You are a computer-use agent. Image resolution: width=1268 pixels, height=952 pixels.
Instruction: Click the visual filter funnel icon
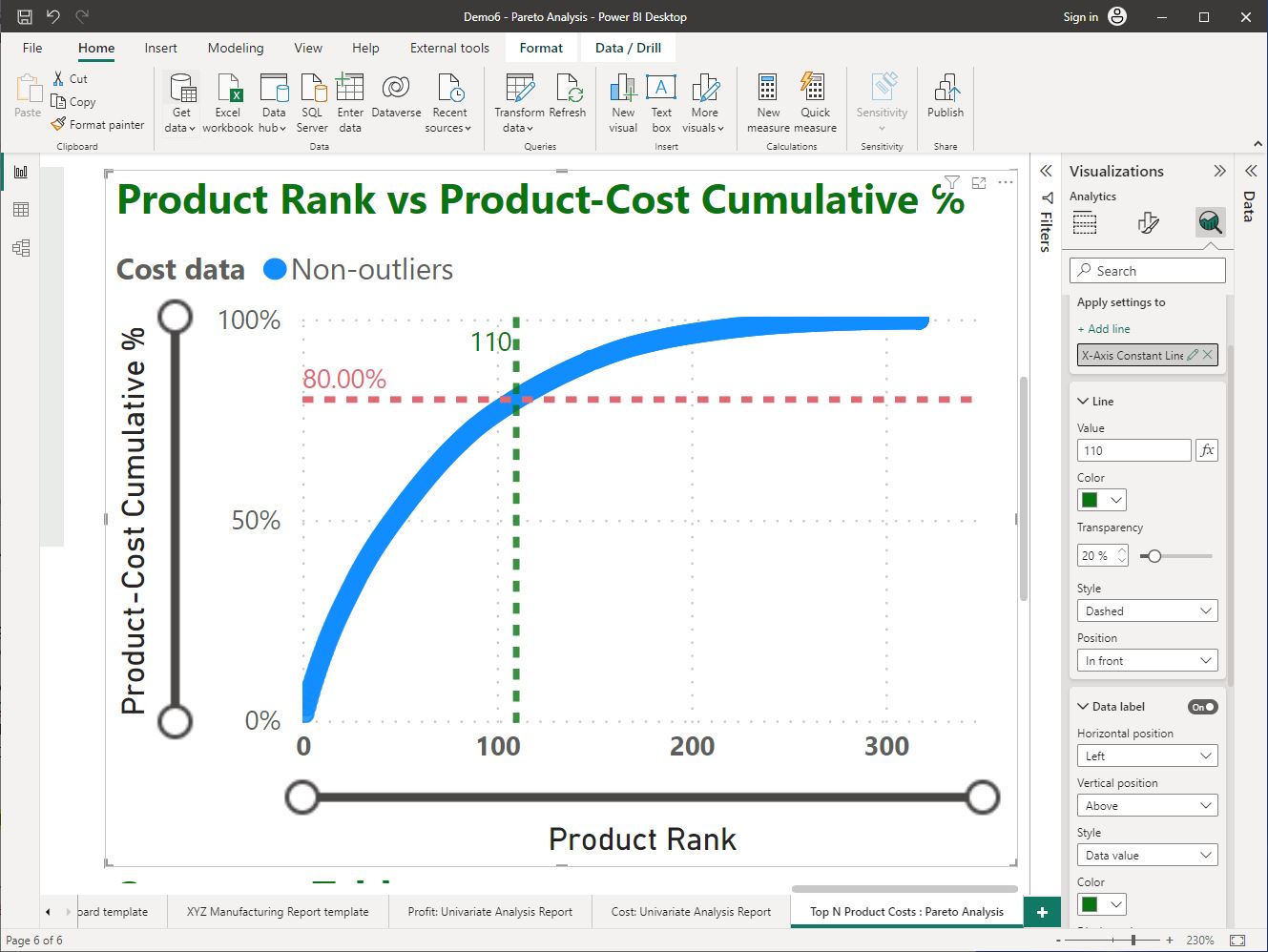tap(951, 181)
